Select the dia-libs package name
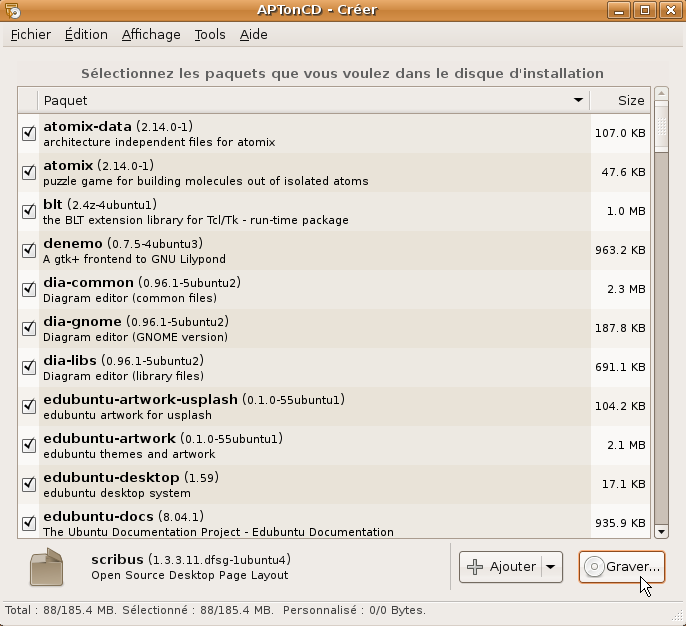Screen dimensions: 686x626 pyautogui.click(x=70, y=360)
